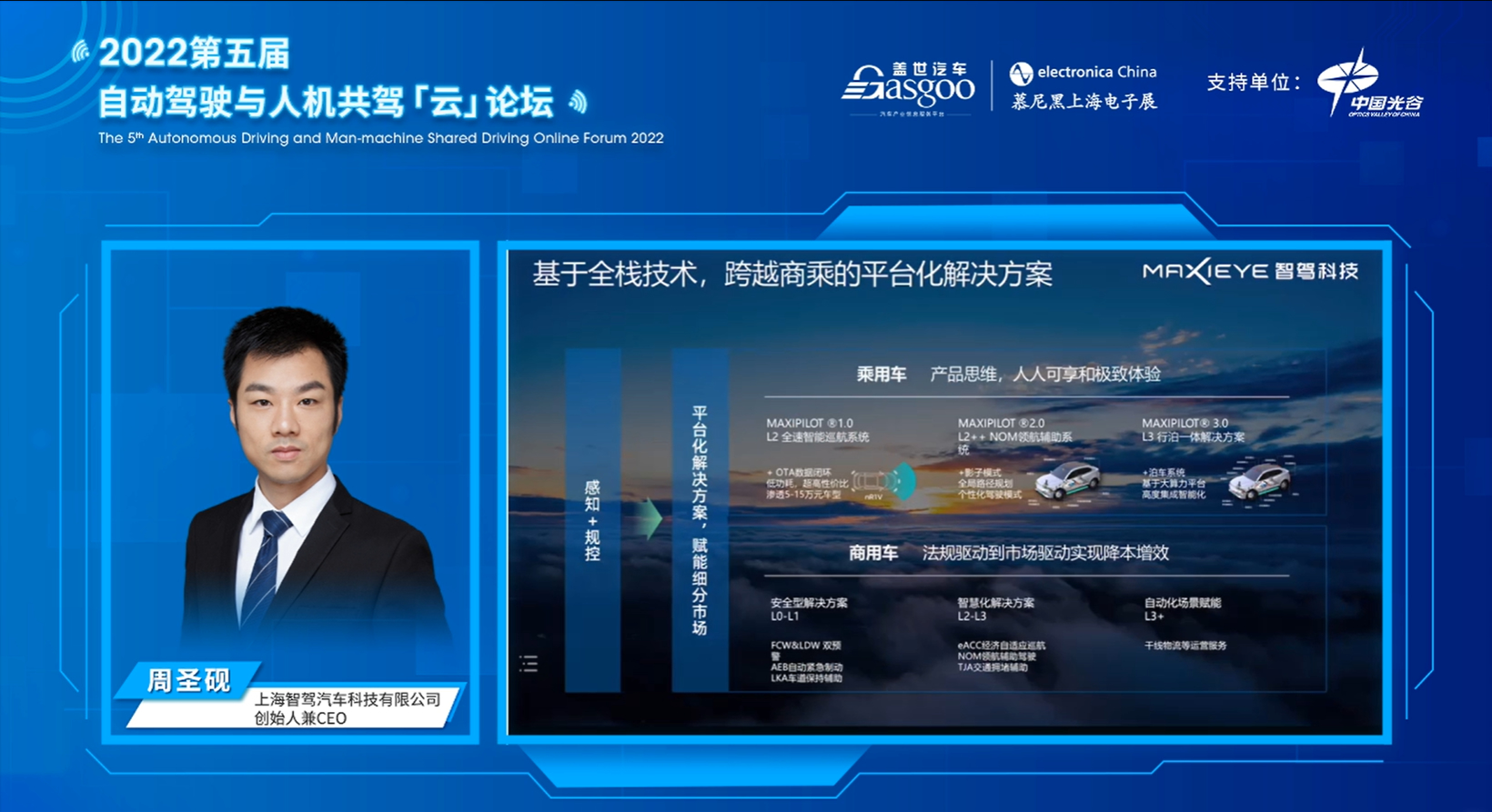Click the English subtitle Autonomous Driving Online Forum 2022
This screenshot has height=812, width=1492.
(380, 138)
